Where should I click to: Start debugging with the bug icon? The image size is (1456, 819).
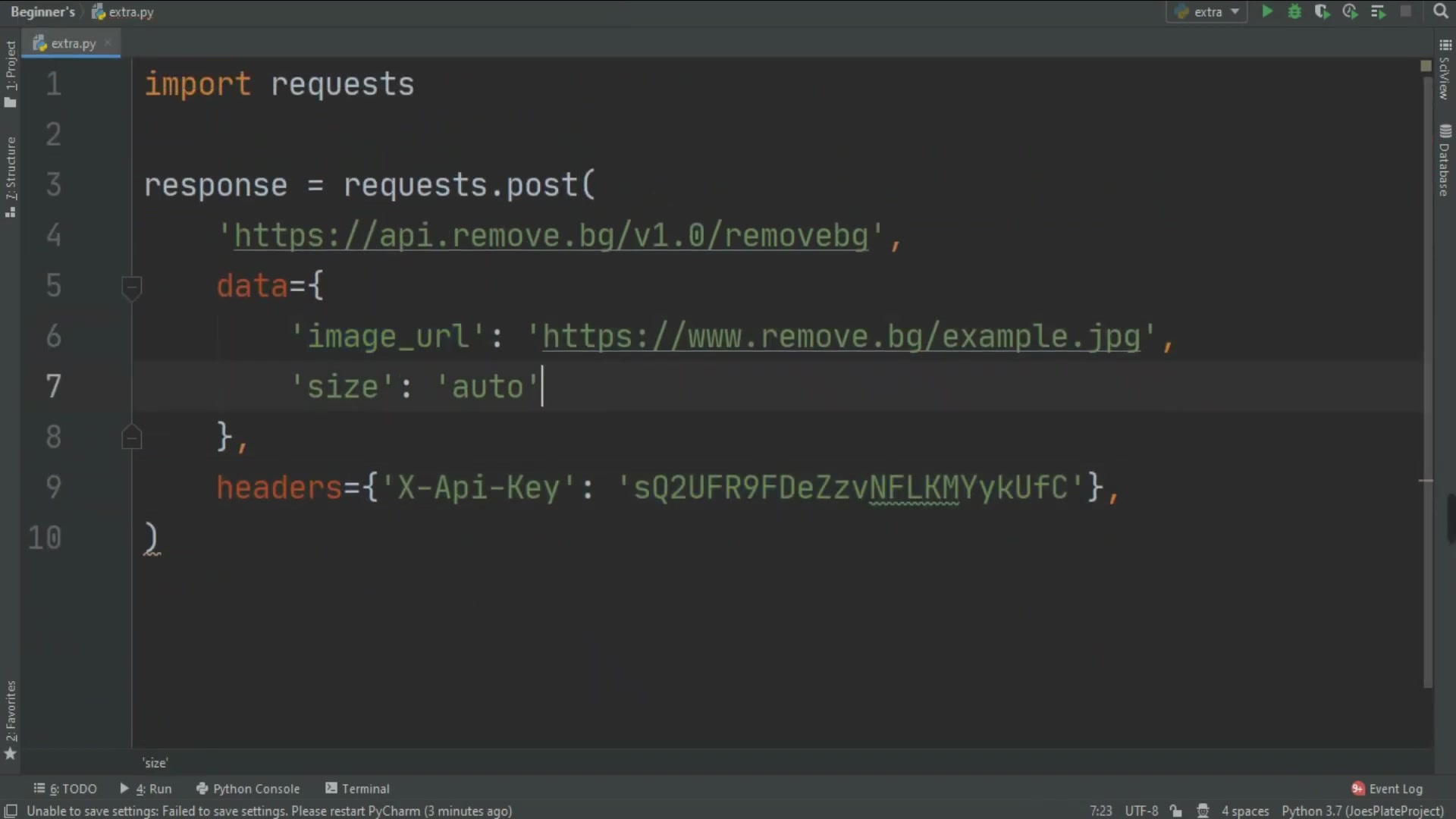1294,11
